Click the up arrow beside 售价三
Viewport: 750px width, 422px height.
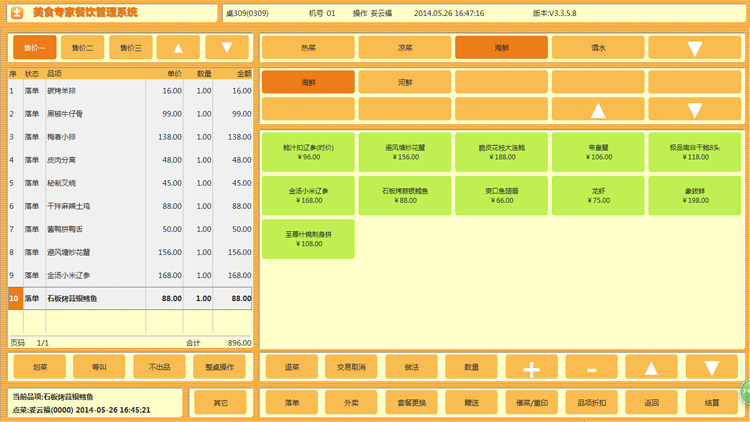(178, 47)
